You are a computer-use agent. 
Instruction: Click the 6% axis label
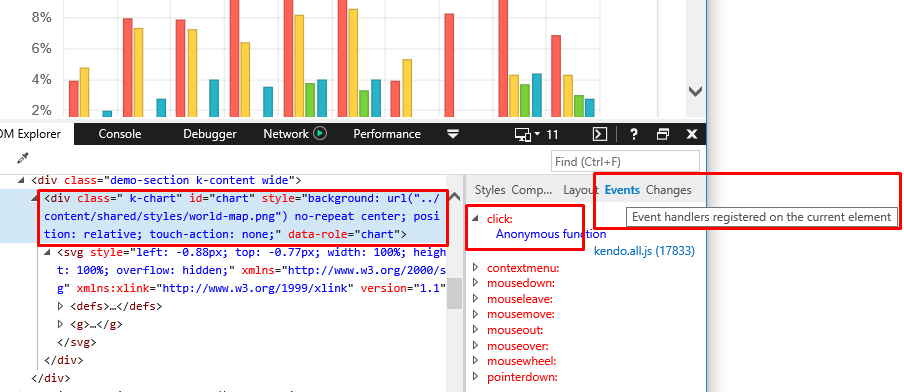pos(42,49)
